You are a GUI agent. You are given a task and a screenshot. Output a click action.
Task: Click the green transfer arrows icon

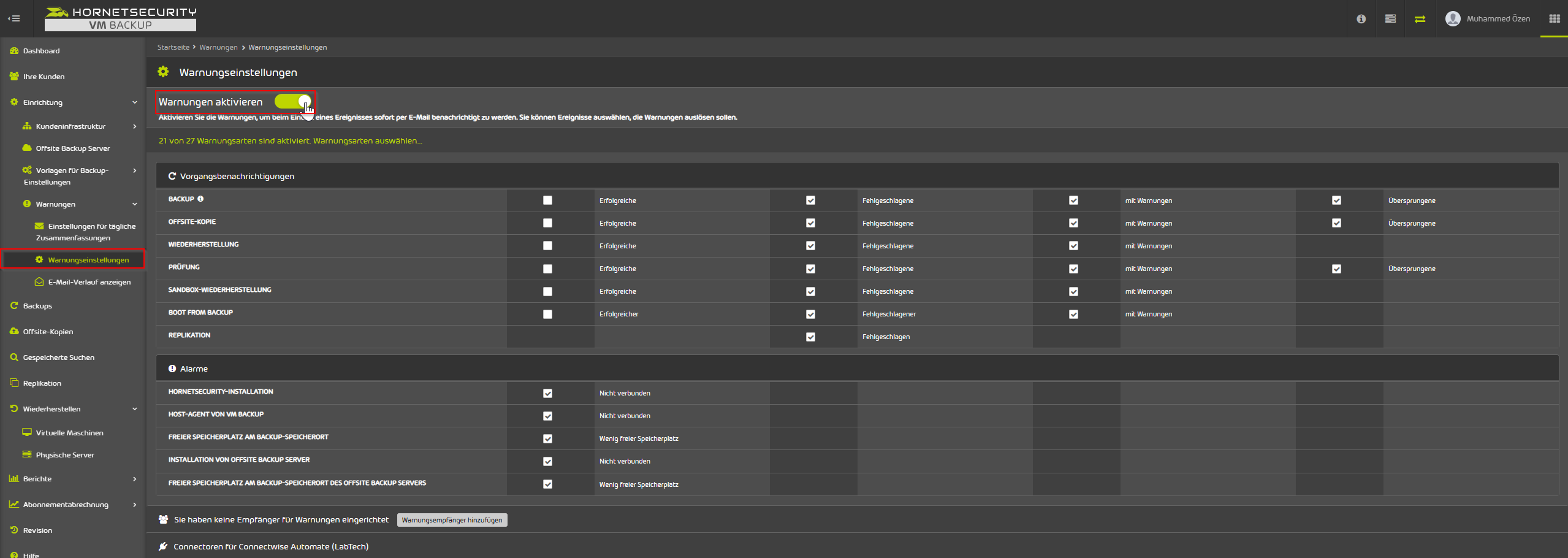click(1420, 19)
